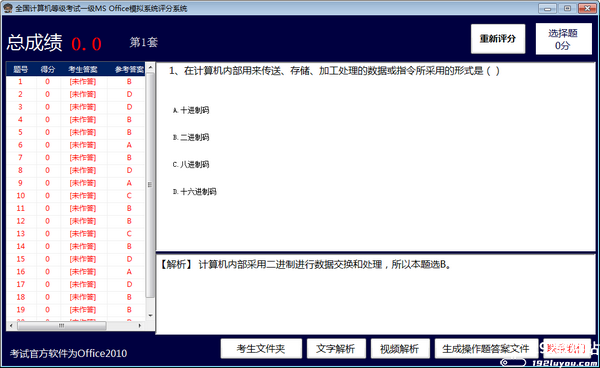Image resolution: width=600 pixels, height=368 pixels.
Task: Select question 1 row in the list
Action: (75, 81)
